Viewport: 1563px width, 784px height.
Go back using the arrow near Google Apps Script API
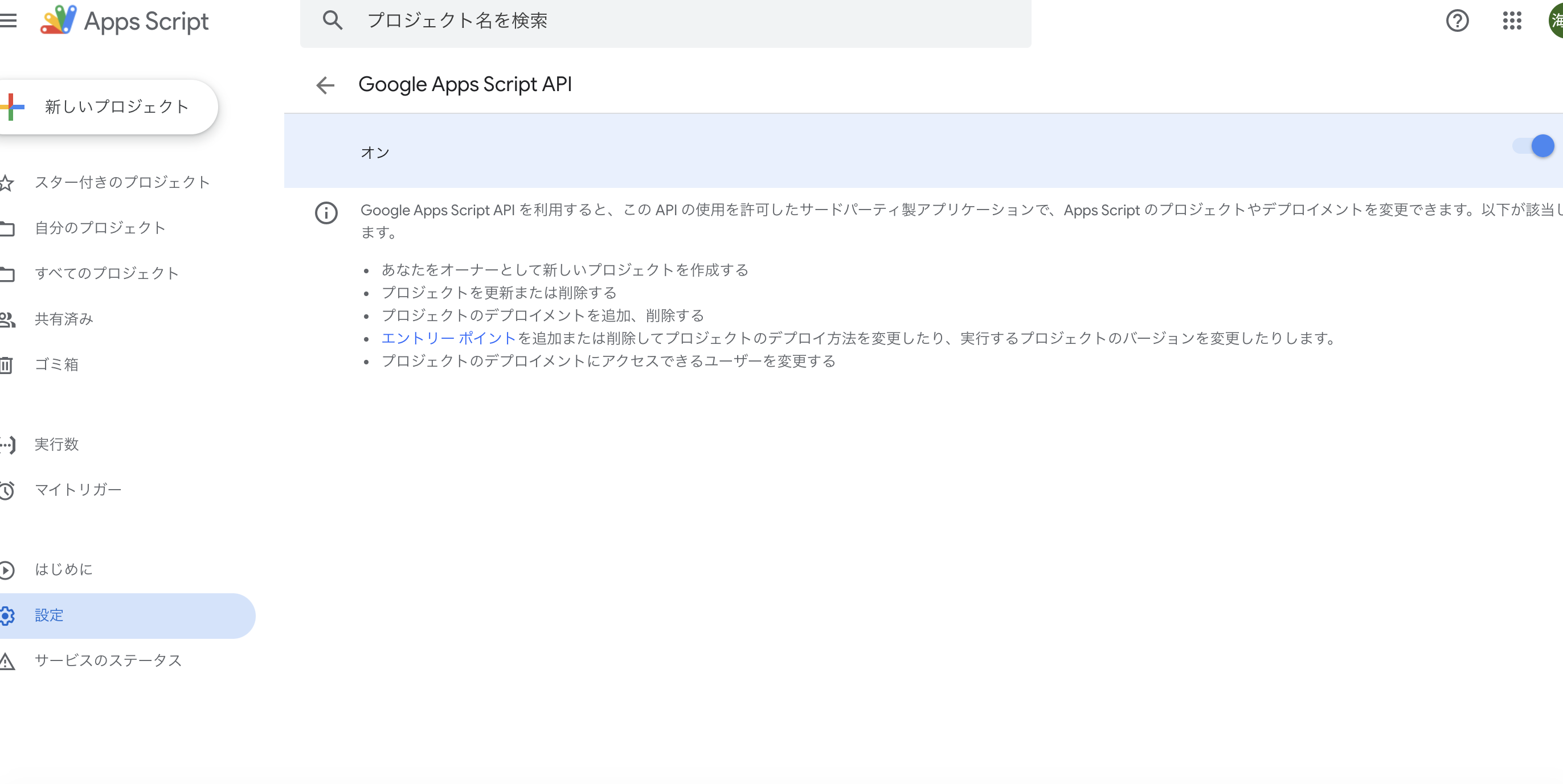point(326,85)
